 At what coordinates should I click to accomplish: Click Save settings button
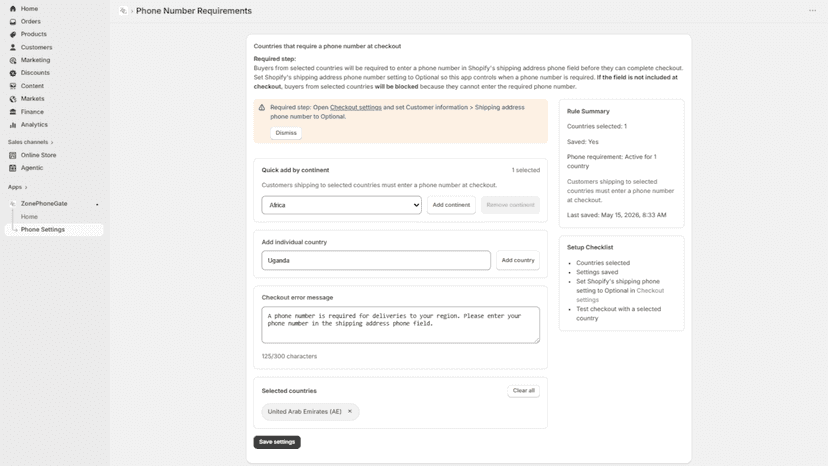[277, 442]
